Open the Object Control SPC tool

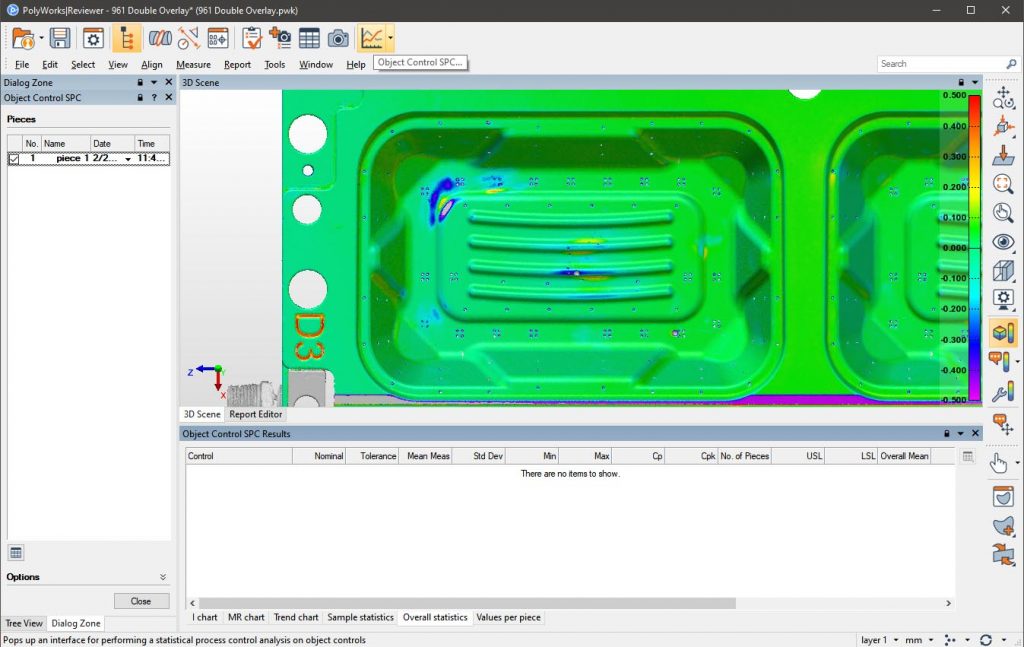point(373,38)
